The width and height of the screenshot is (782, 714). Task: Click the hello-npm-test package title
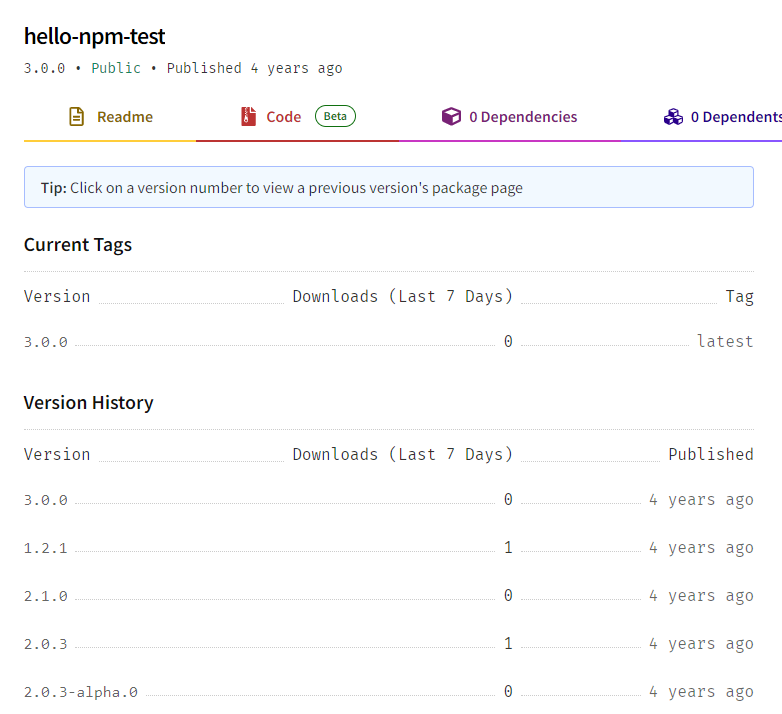pos(95,37)
